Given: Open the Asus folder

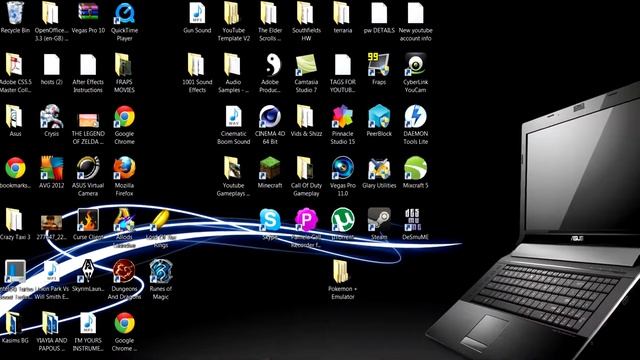Looking at the screenshot, I should [15, 117].
